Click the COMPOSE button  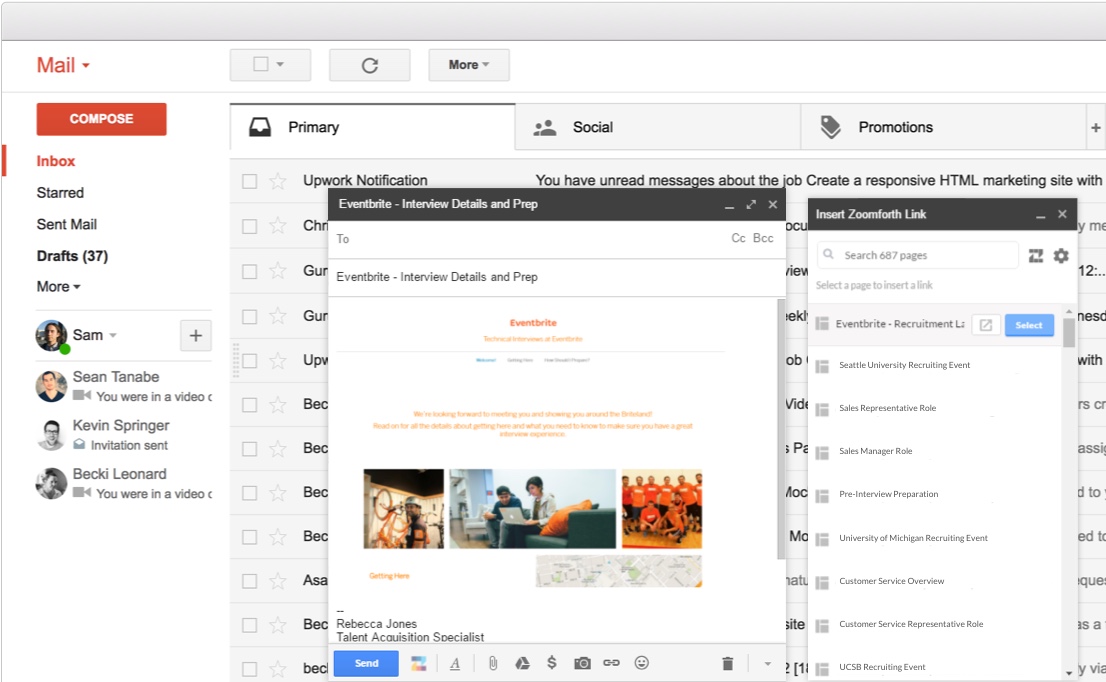click(x=102, y=119)
